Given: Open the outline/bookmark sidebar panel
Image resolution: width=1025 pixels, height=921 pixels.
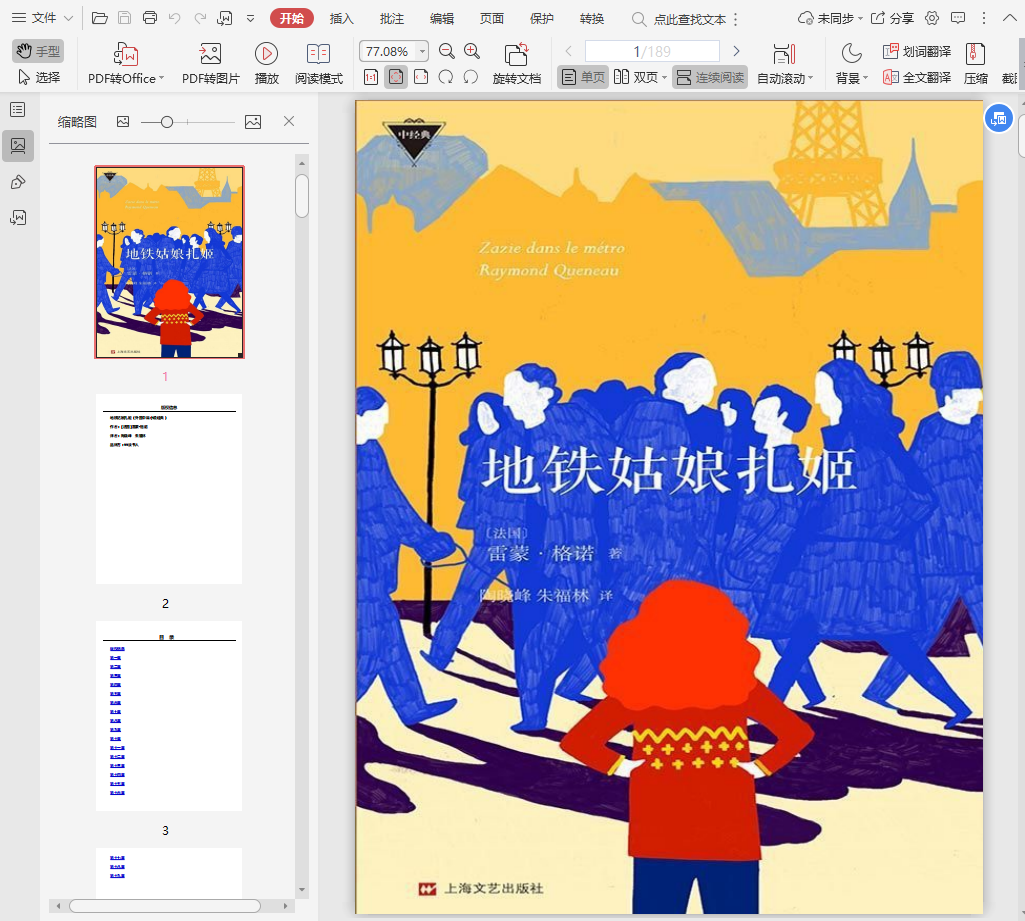Looking at the screenshot, I should (18, 109).
